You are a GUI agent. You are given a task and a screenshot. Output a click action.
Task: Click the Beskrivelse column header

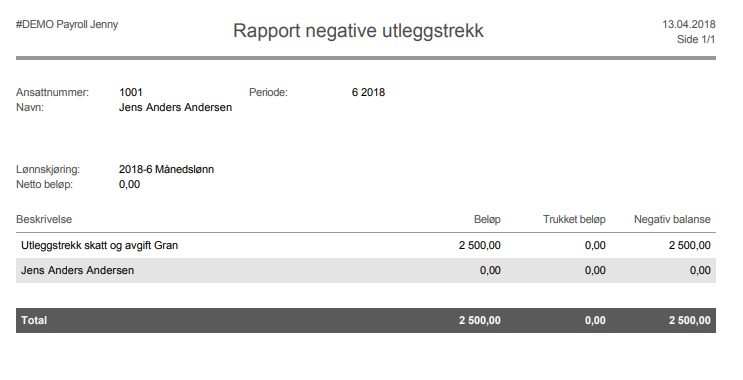coord(44,219)
